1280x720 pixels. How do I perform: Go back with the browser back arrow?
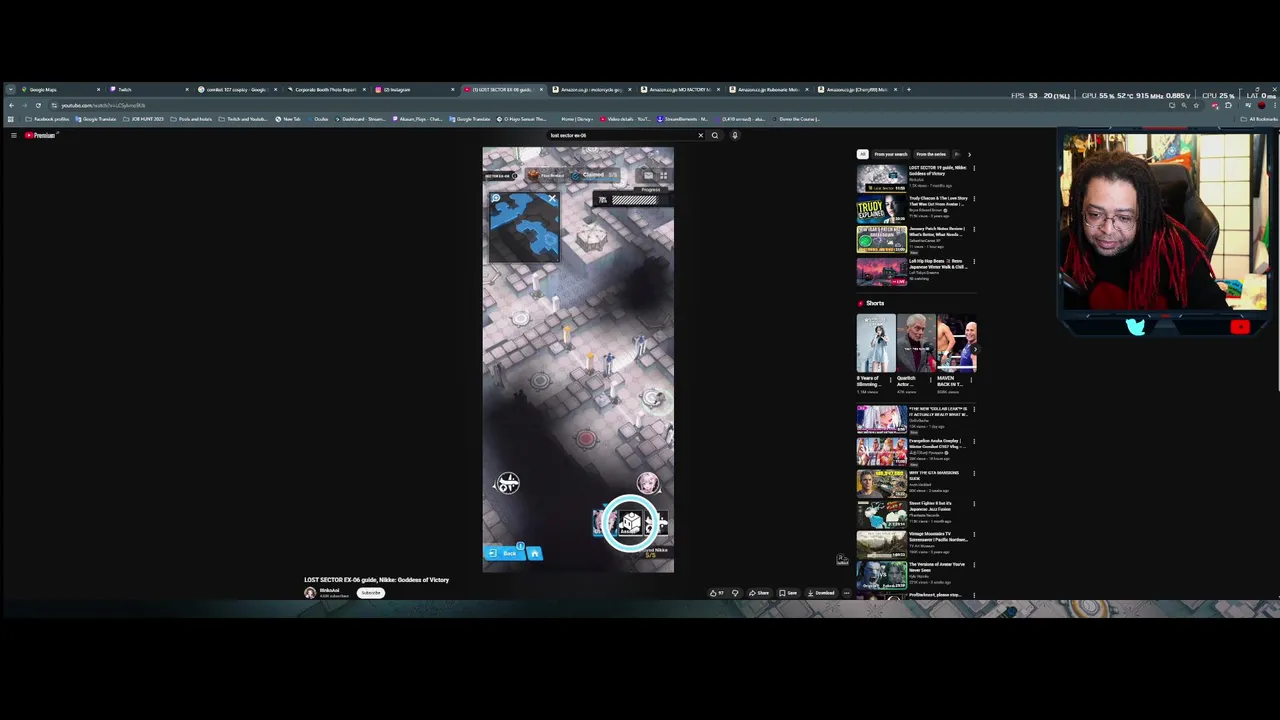pyautogui.click(x=11, y=105)
